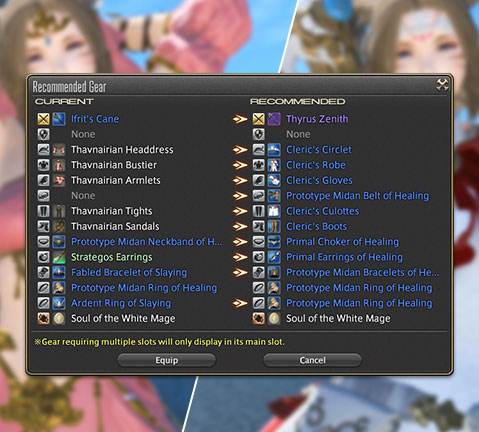Select the Cleric's Boots item icon

pos(274,226)
